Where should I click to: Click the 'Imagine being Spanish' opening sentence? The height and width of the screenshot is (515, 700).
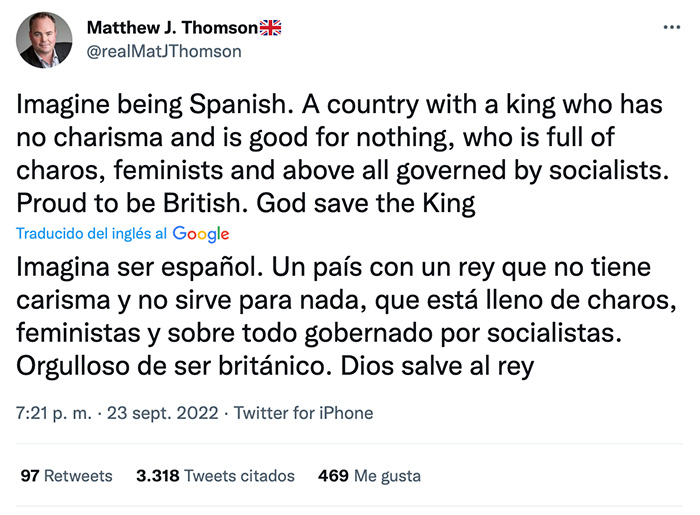coord(155,104)
